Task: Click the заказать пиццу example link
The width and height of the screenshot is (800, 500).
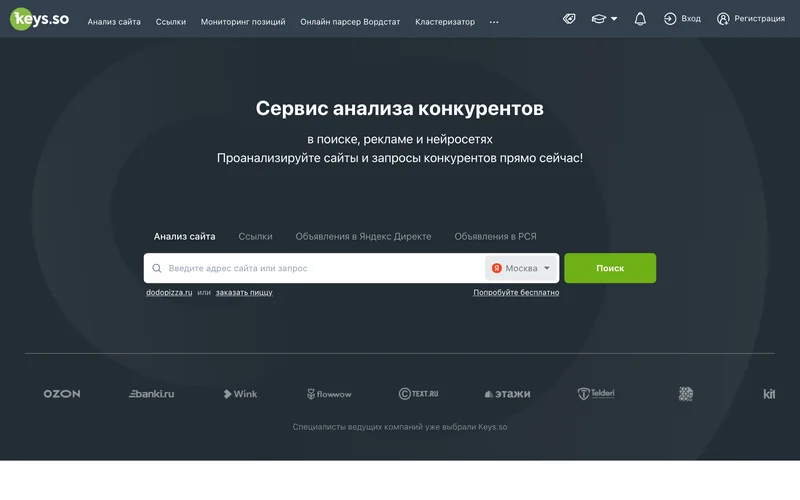Action: [244, 292]
